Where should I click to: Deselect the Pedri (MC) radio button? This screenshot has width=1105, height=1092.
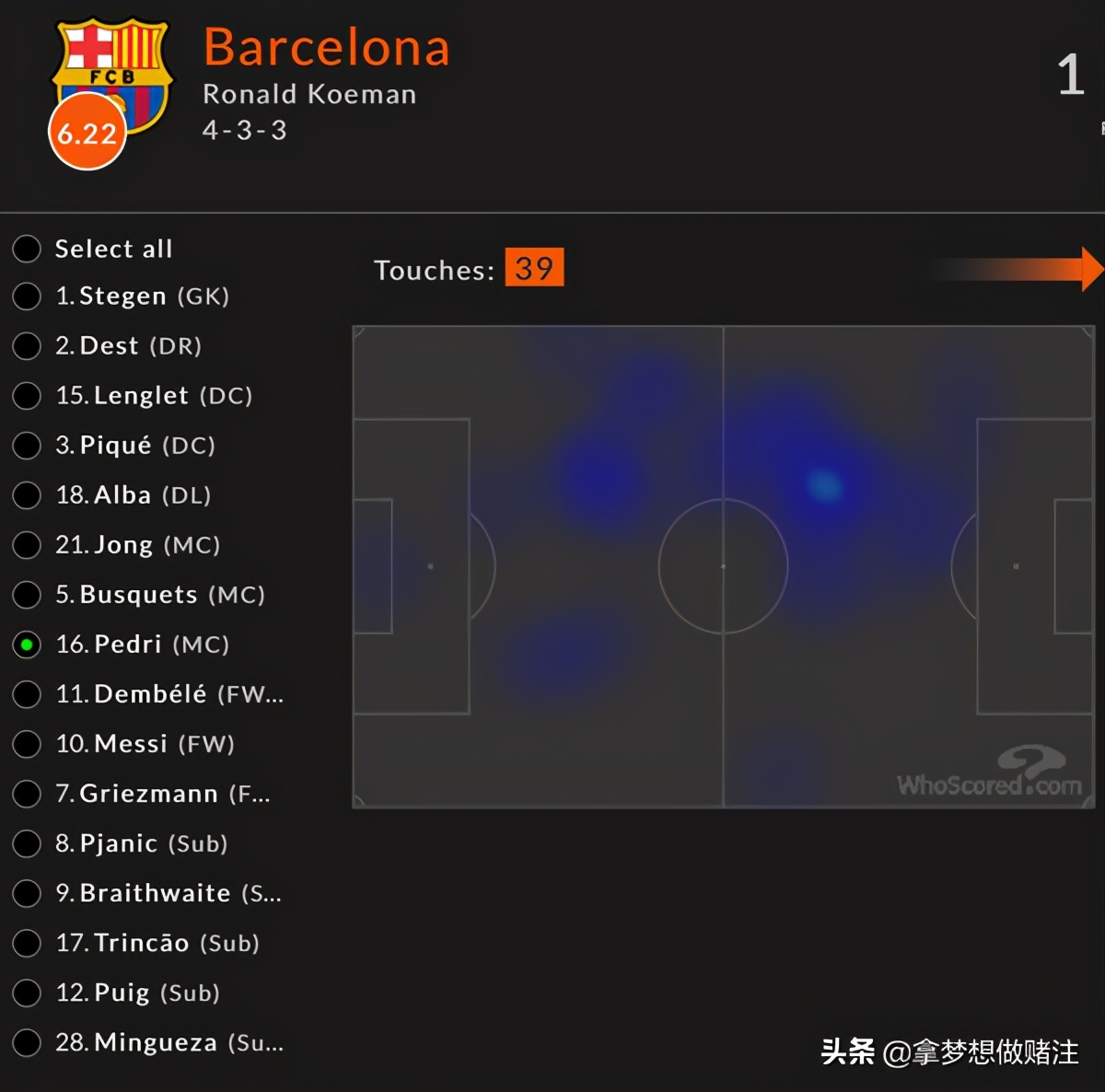[27, 645]
